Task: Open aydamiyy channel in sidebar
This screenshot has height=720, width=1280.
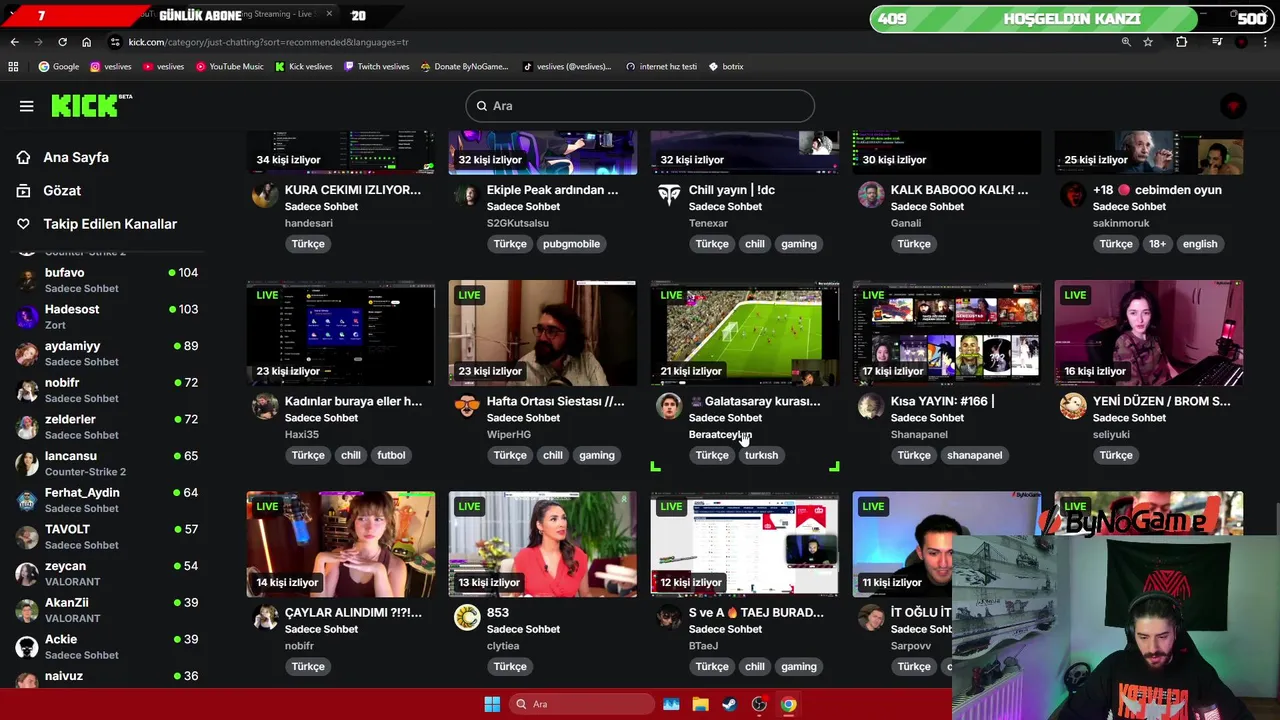Action: 107,353
